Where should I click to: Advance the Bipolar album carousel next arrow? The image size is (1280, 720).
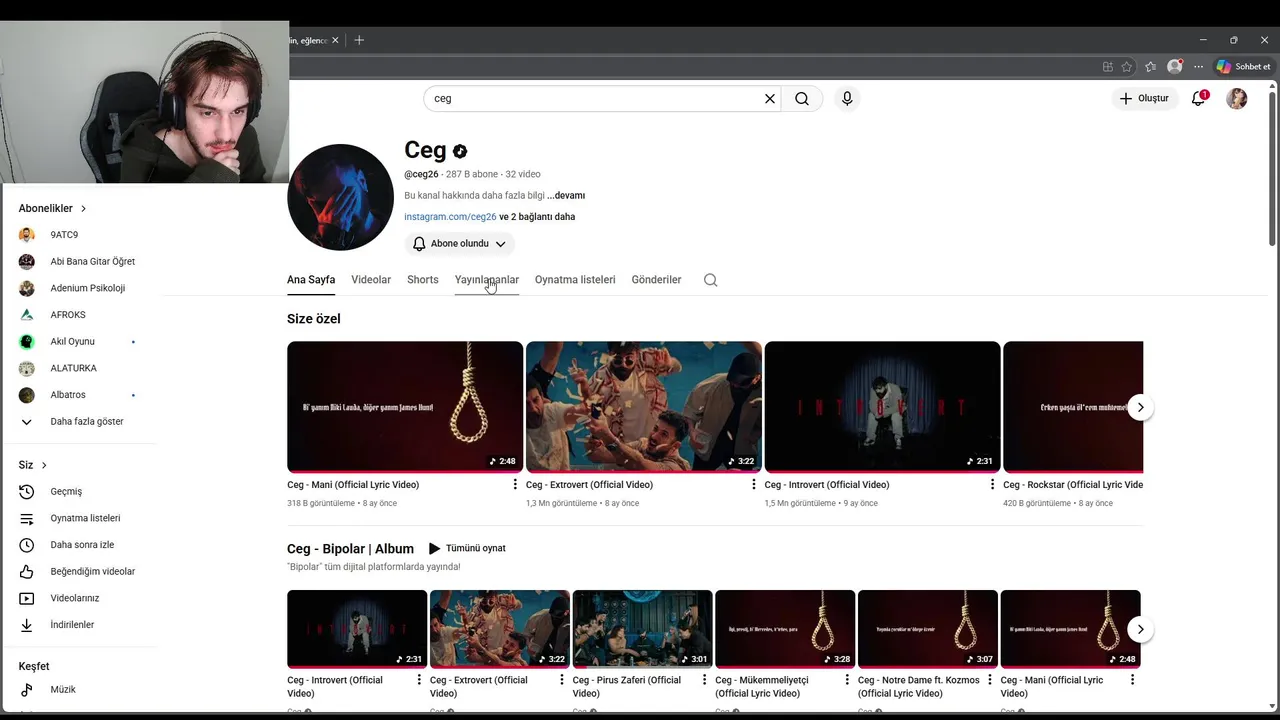click(1140, 629)
